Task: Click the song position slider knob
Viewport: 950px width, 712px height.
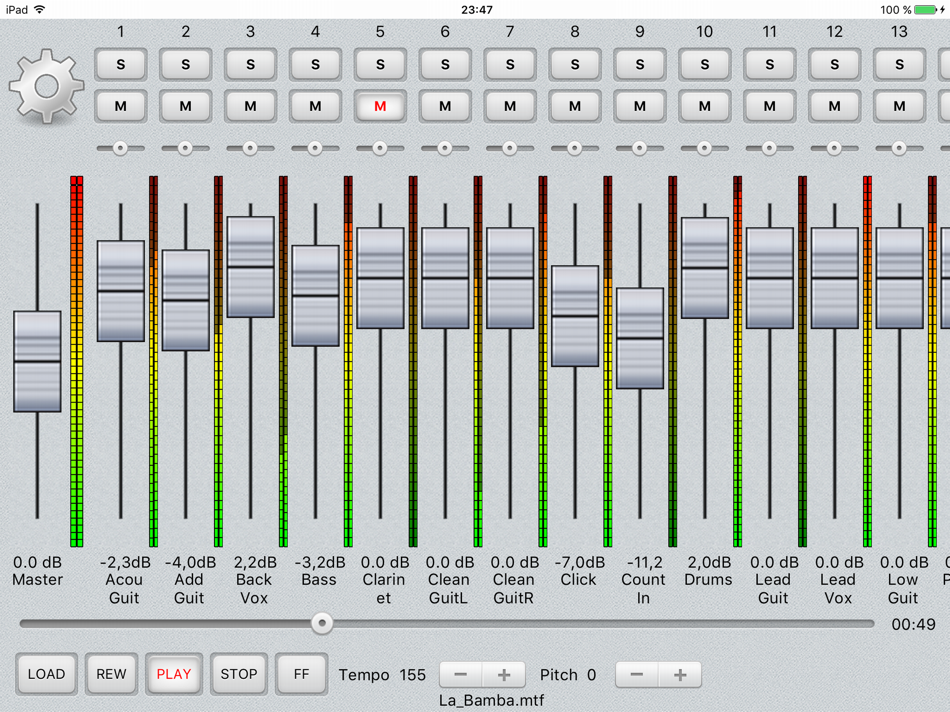Action: [x=322, y=623]
